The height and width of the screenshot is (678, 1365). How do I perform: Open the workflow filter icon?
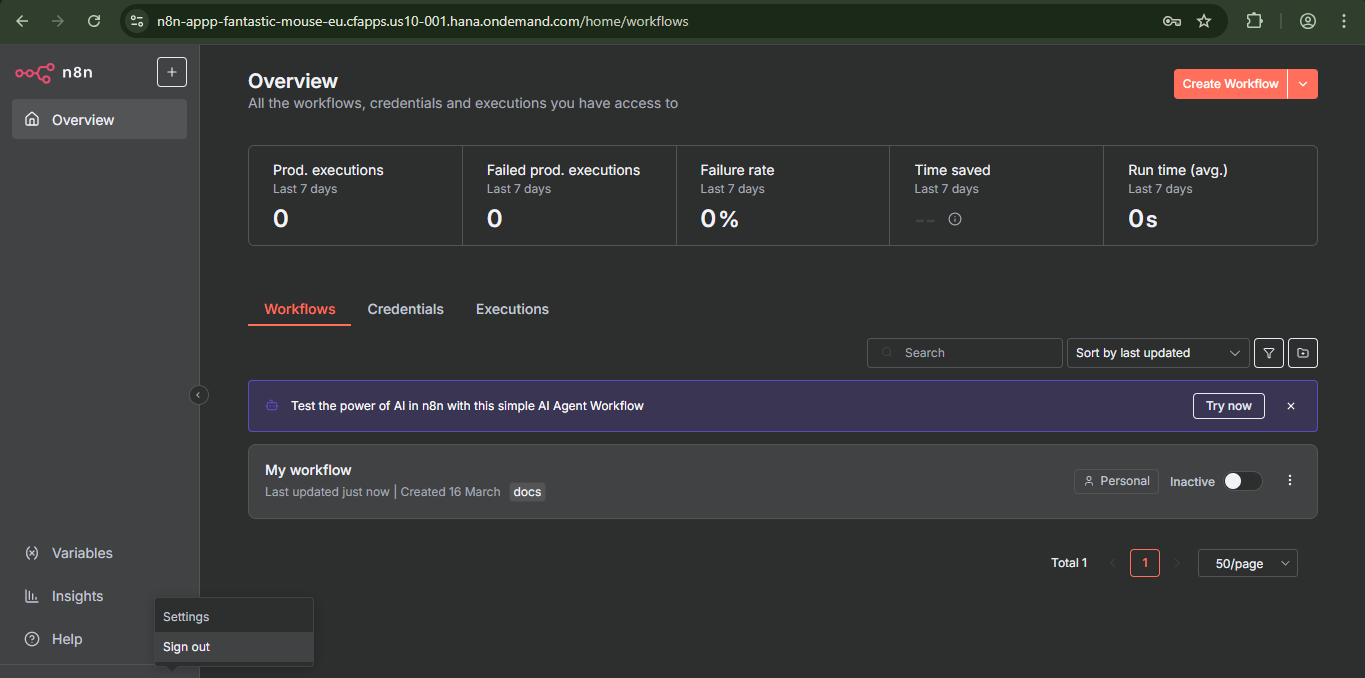1268,352
